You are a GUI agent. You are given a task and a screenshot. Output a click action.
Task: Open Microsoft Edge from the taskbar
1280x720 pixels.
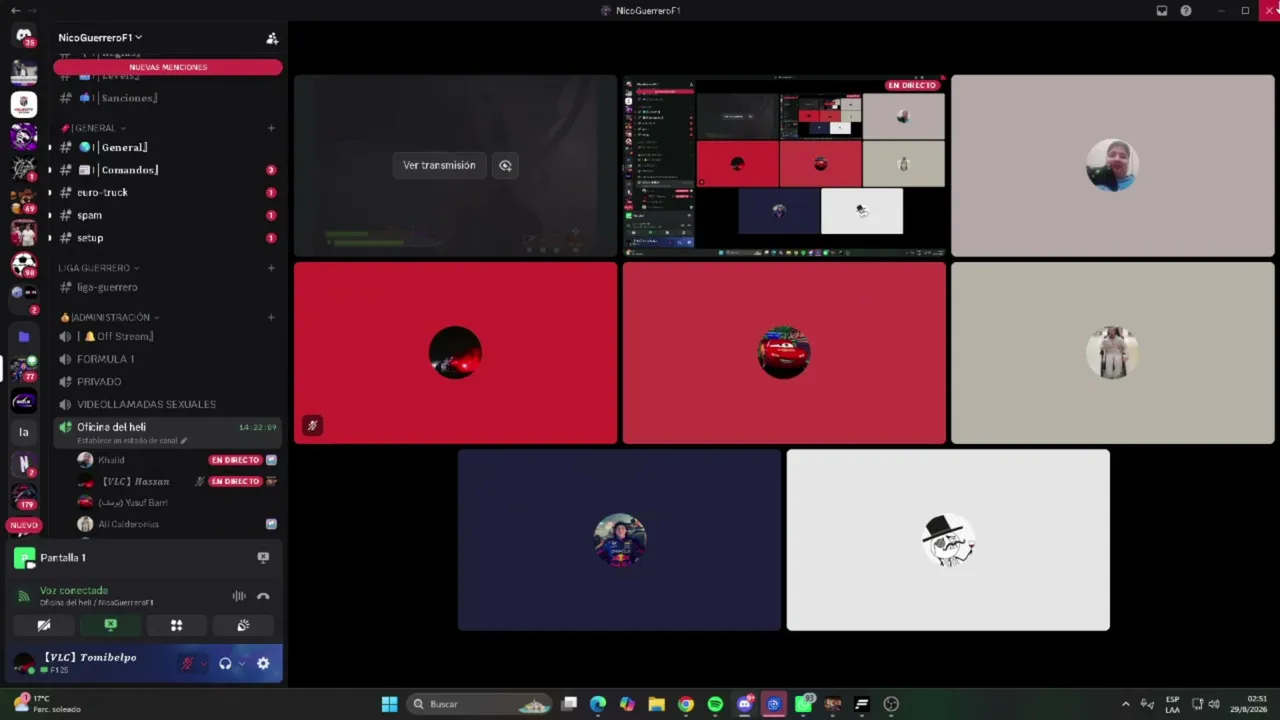point(598,704)
